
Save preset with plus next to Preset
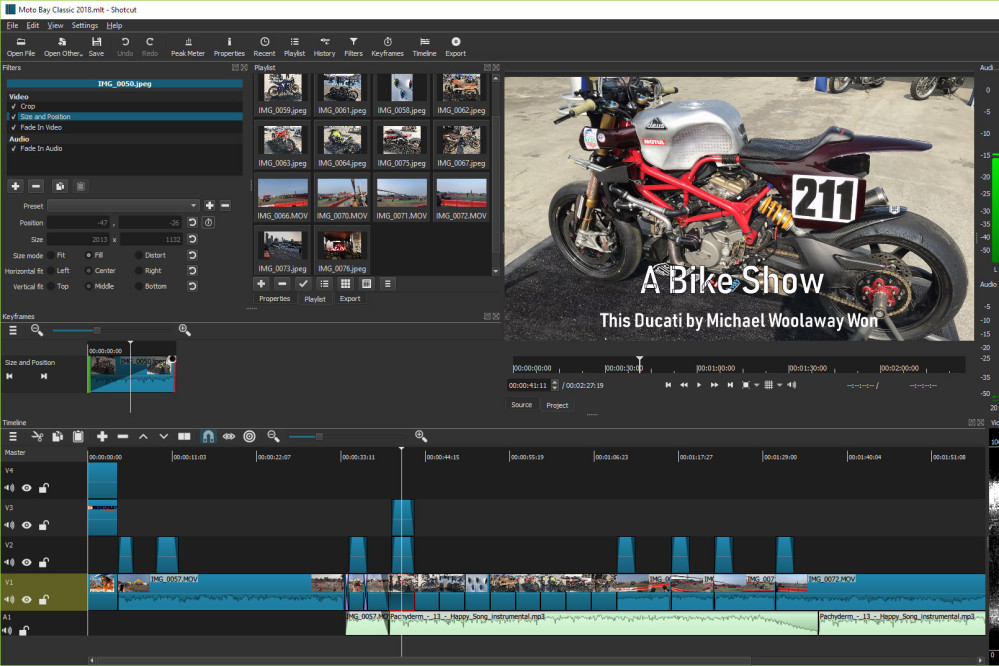[209, 205]
